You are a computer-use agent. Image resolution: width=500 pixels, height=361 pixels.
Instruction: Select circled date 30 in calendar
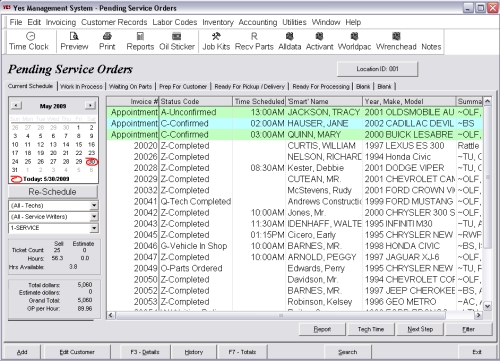click(91, 162)
